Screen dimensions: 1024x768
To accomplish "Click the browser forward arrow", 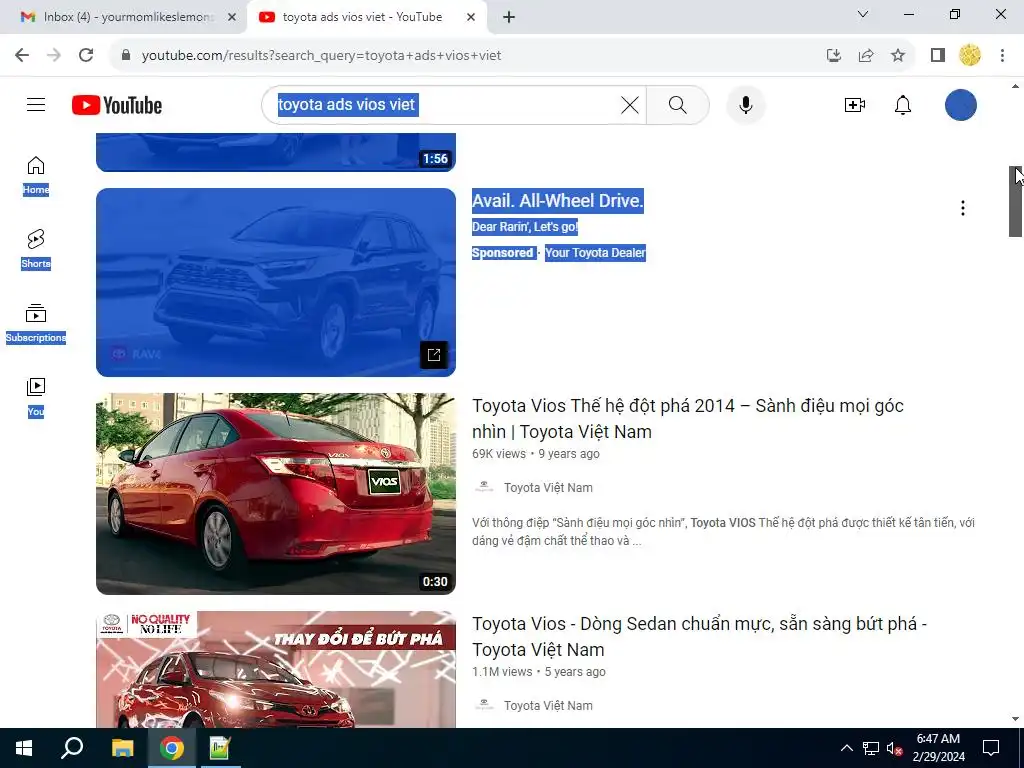I will (x=54, y=56).
